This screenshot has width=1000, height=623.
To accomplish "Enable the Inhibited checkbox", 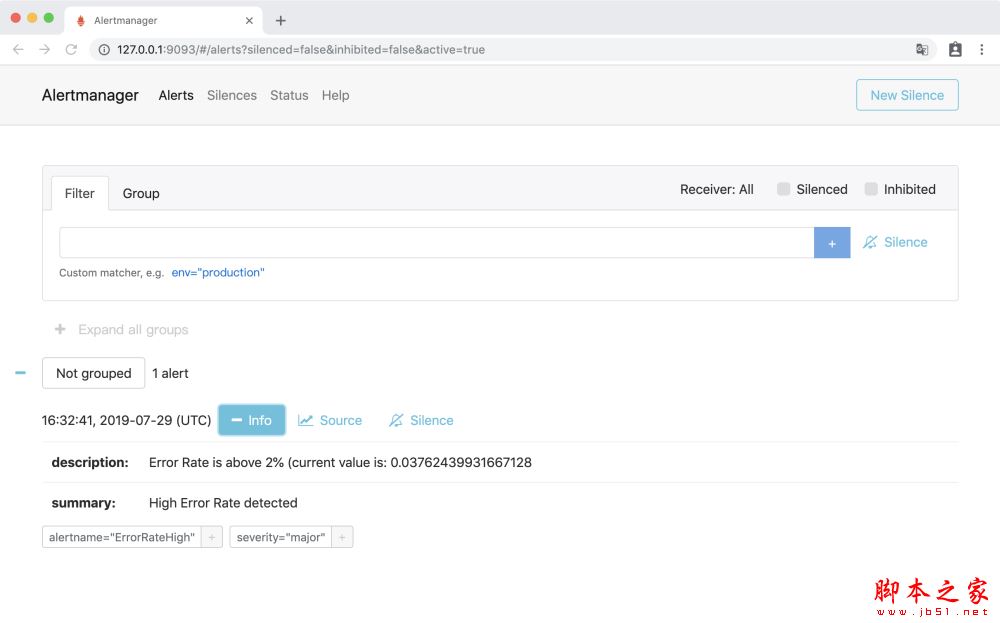I will tap(871, 189).
